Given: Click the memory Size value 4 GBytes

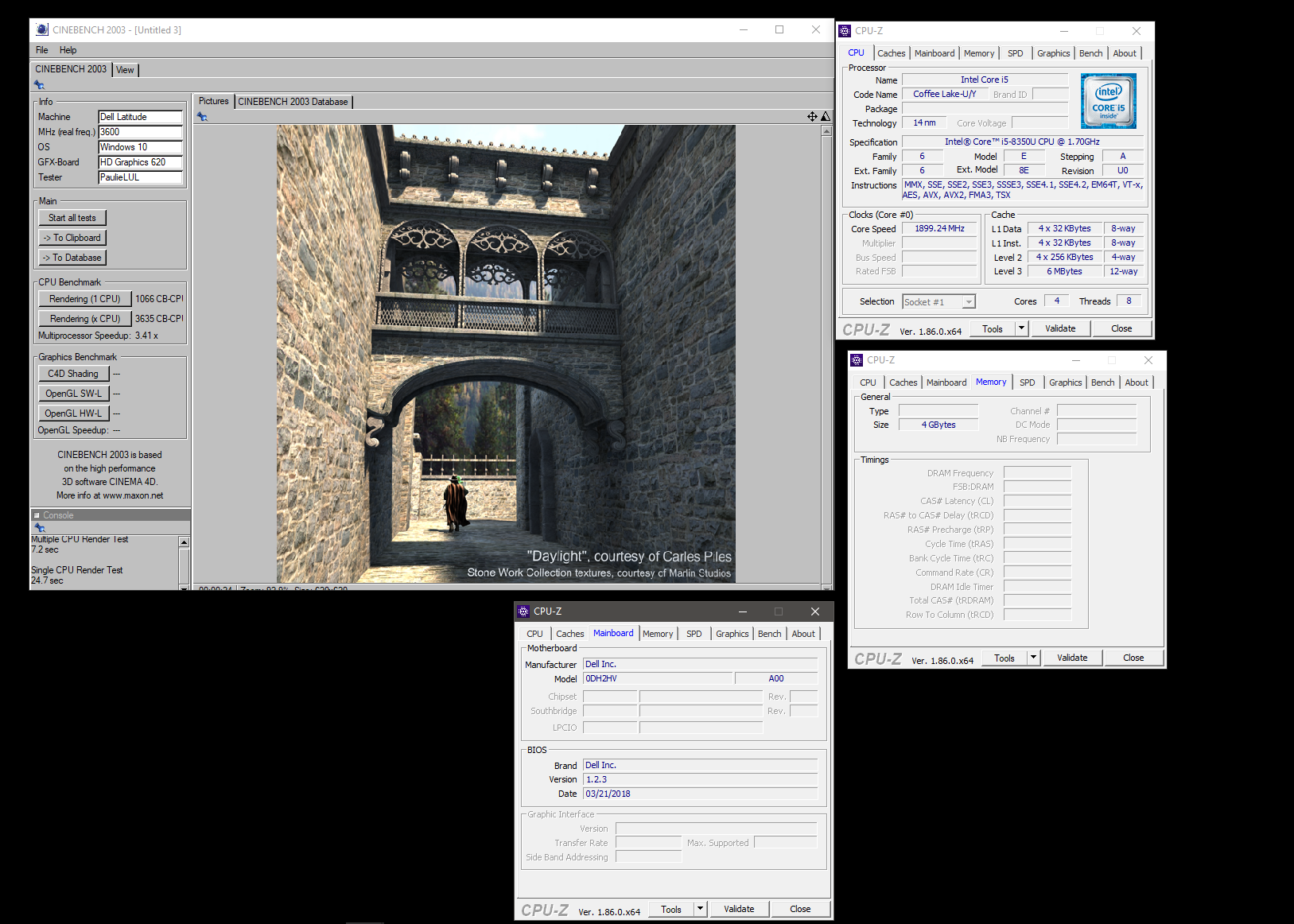Looking at the screenshot, I should [x=938, y=425].
